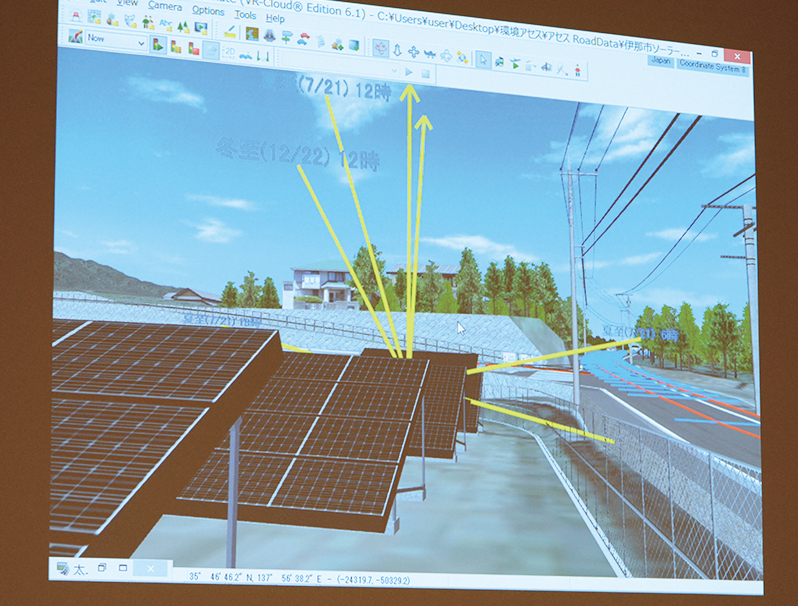The height and width of the screenshot is (606, 798).
Task: Close the minimized 太. sub-window
Action: pyautogui.click(x=150, y=568)
